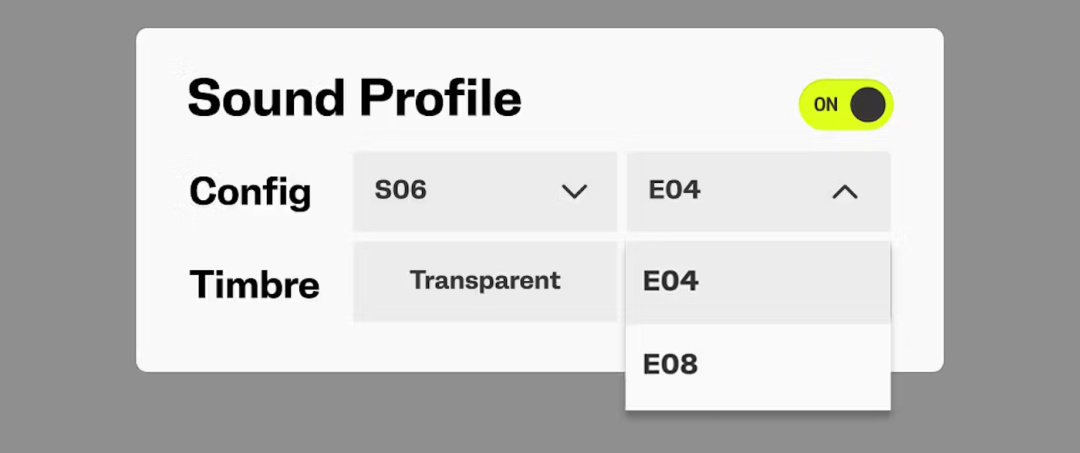1080x453 pixels.
Task: Click the dark knob of the ON switch
Action: pyautogui.click(x=867, y=105)
